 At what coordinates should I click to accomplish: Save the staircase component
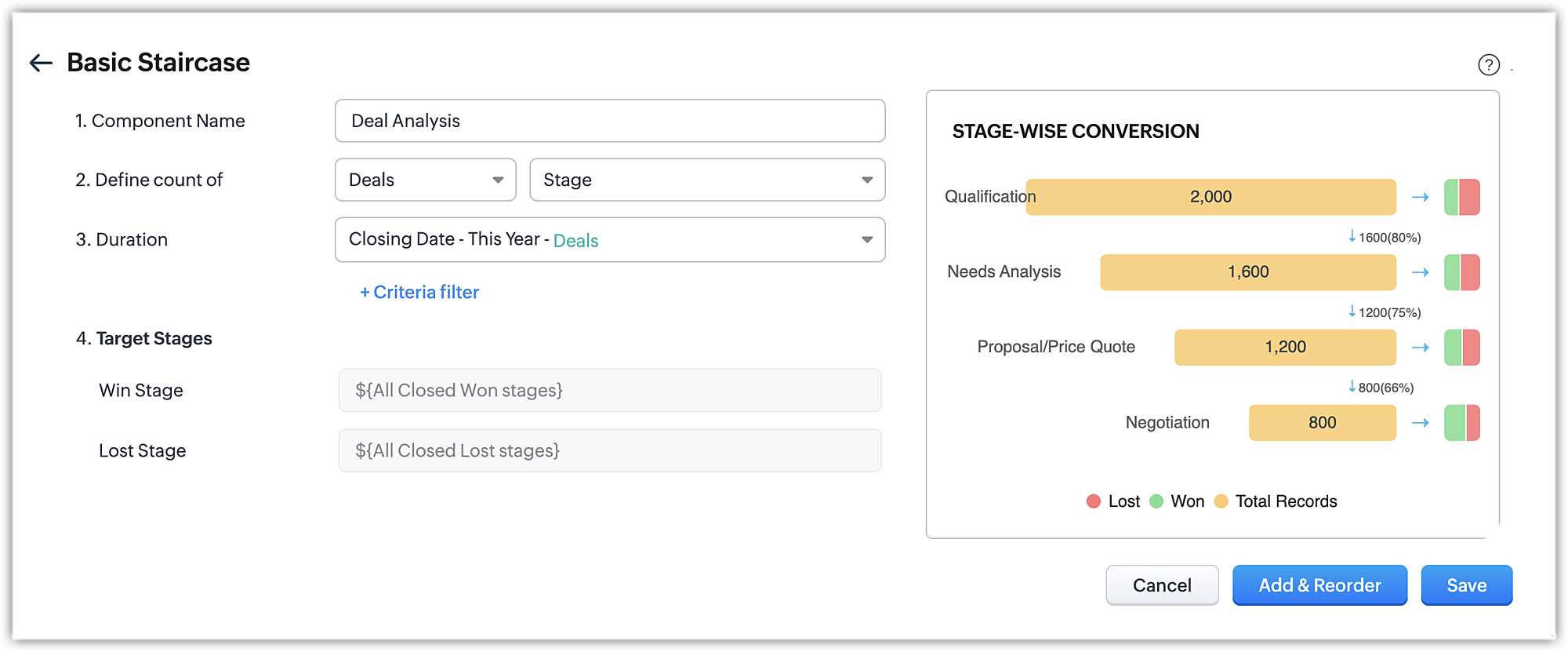point(1466,585)
